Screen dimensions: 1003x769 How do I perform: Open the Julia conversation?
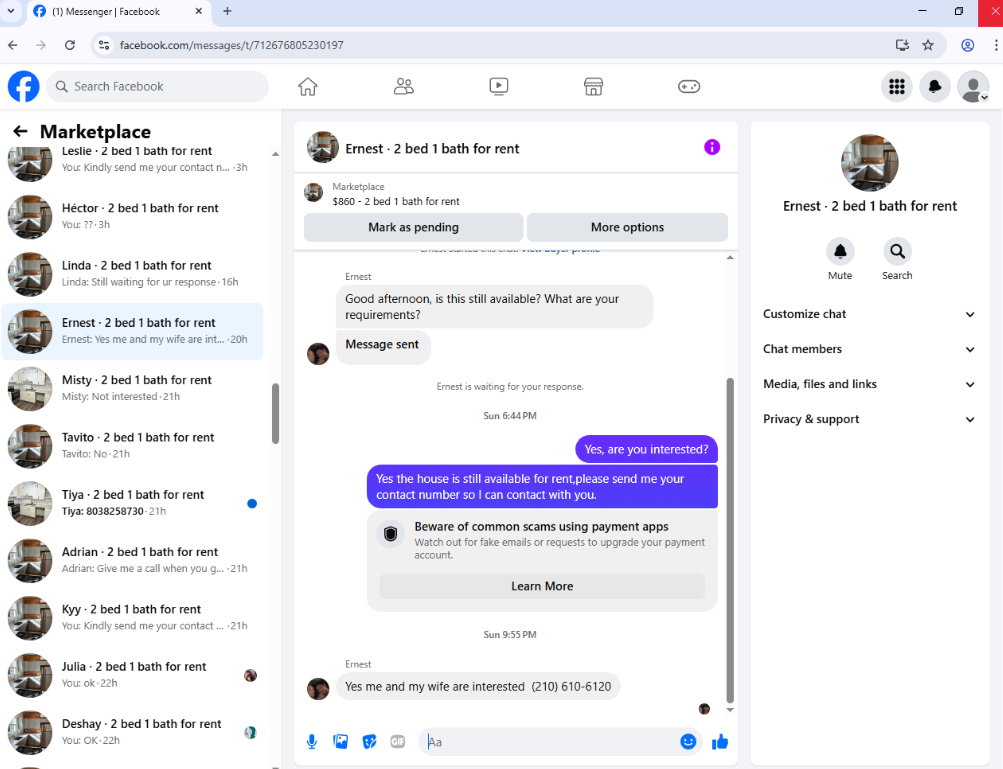click(x=132, y=675)
